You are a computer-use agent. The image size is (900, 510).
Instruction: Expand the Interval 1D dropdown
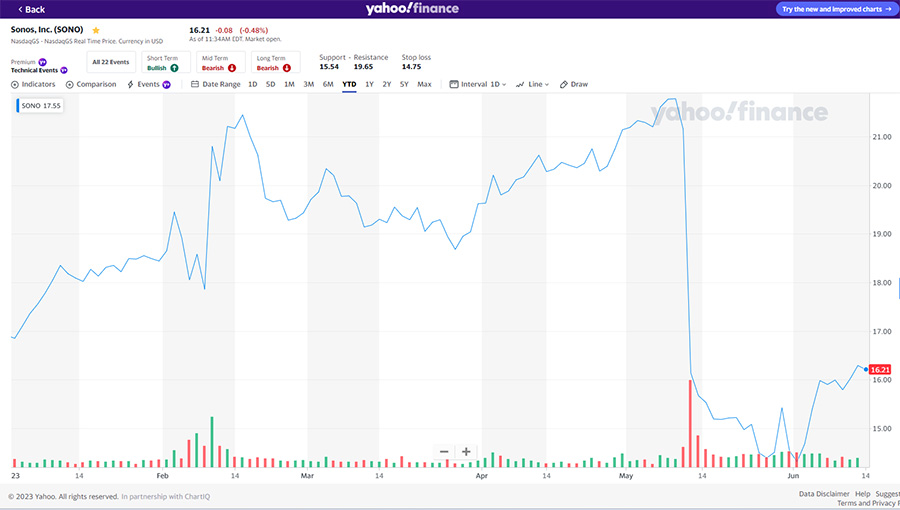click(478, 84)
